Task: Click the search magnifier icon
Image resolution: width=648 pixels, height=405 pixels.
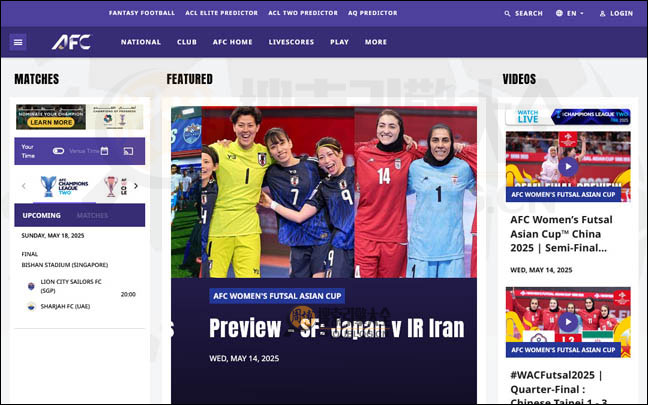Action: coord(507,14)
